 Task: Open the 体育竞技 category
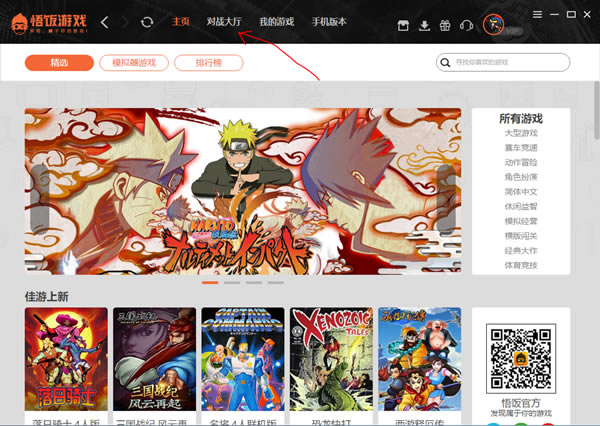pyautogui.click(x=521, y=265)
